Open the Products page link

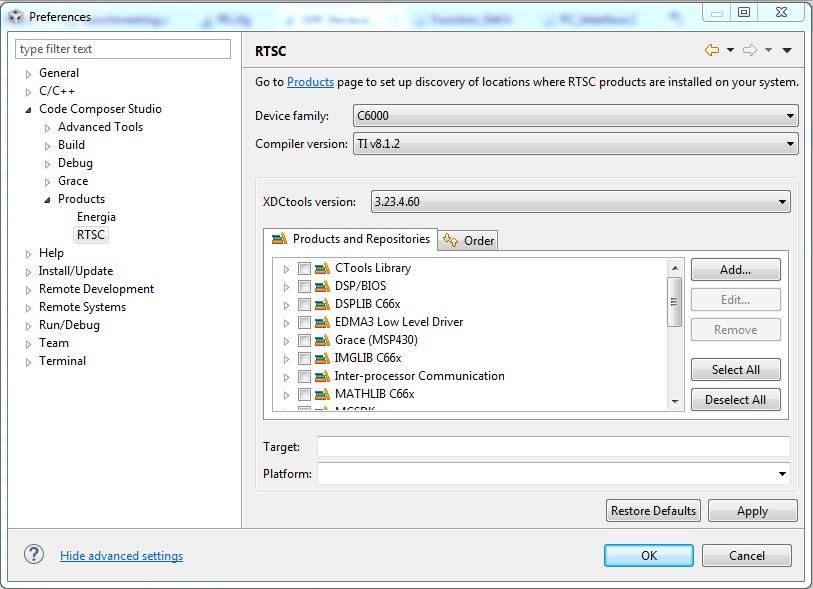coord(310,82)
